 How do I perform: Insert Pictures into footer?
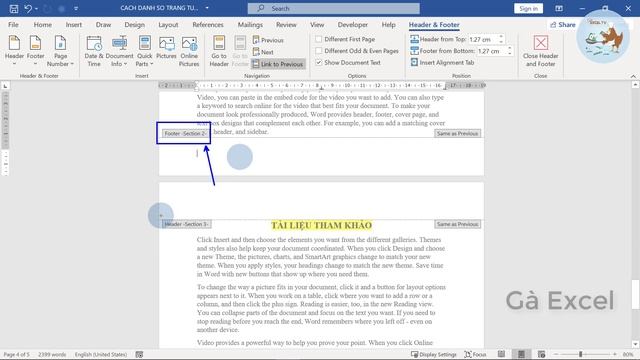pos(167,48)
